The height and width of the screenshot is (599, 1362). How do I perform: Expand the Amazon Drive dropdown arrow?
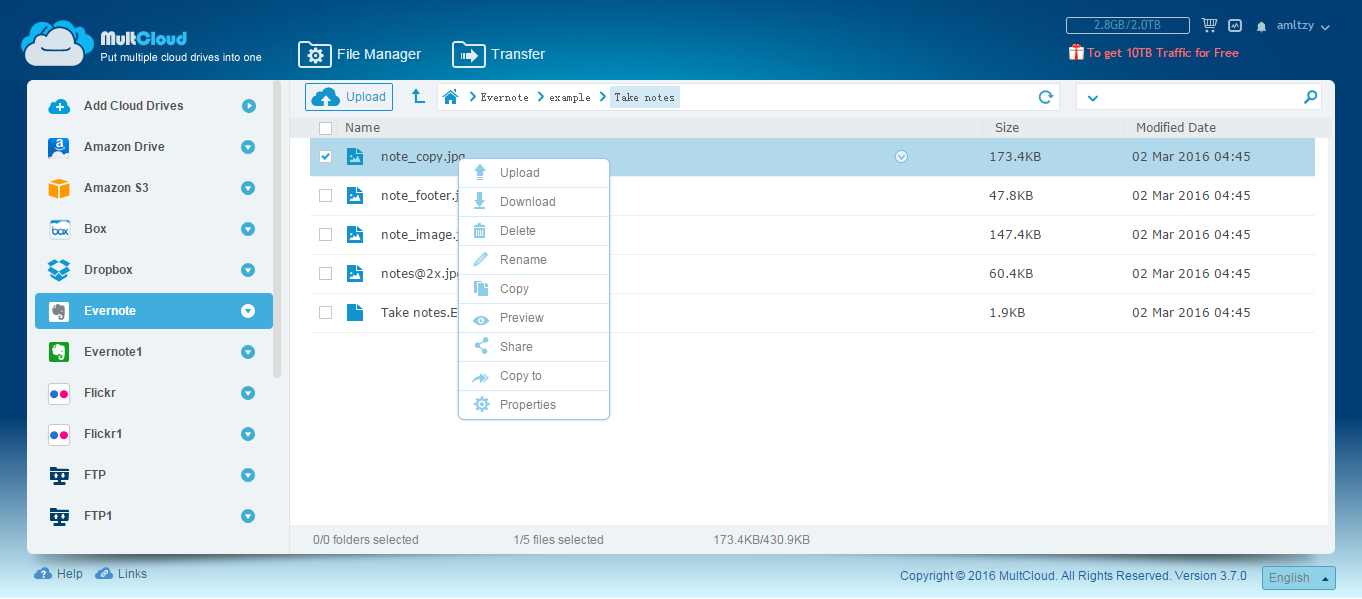[x=248, y=147]
